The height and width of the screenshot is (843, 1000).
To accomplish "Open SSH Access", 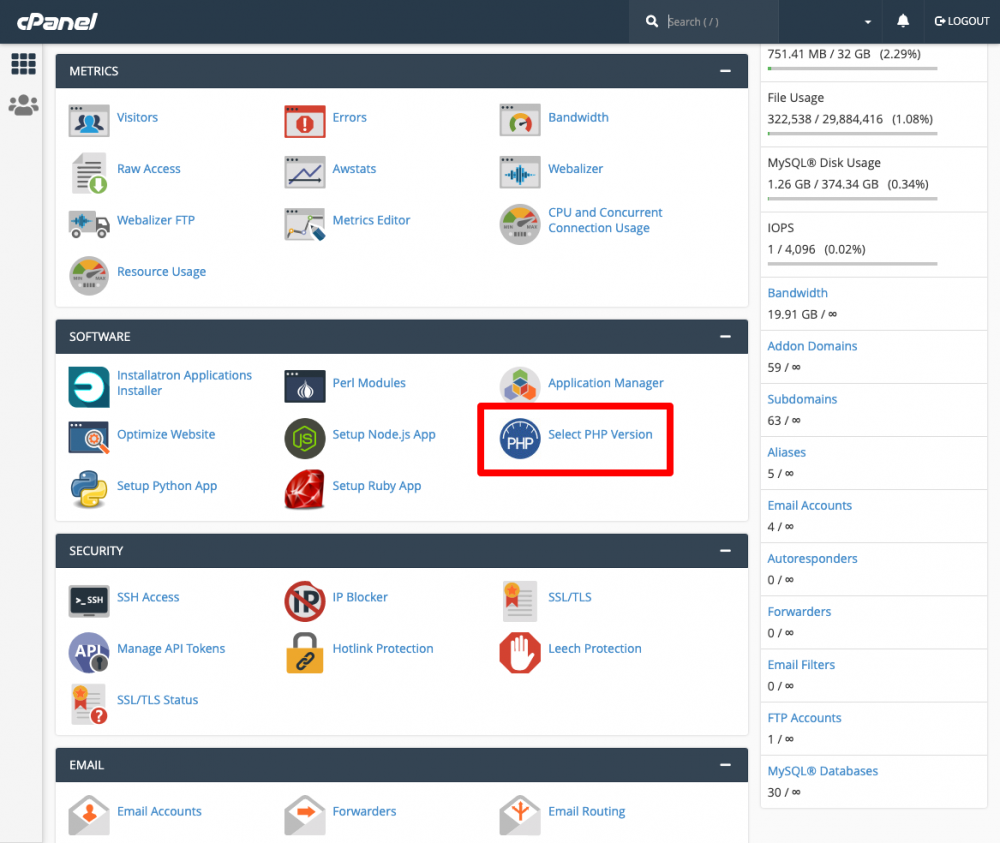I will tap(148, 596).
